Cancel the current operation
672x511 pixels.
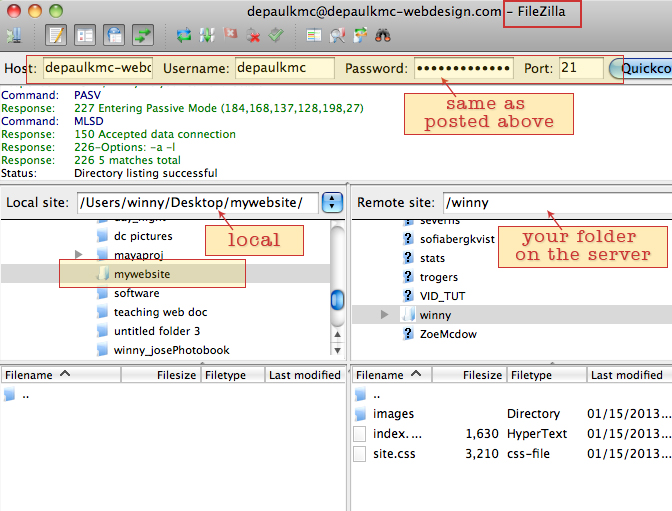231,34
